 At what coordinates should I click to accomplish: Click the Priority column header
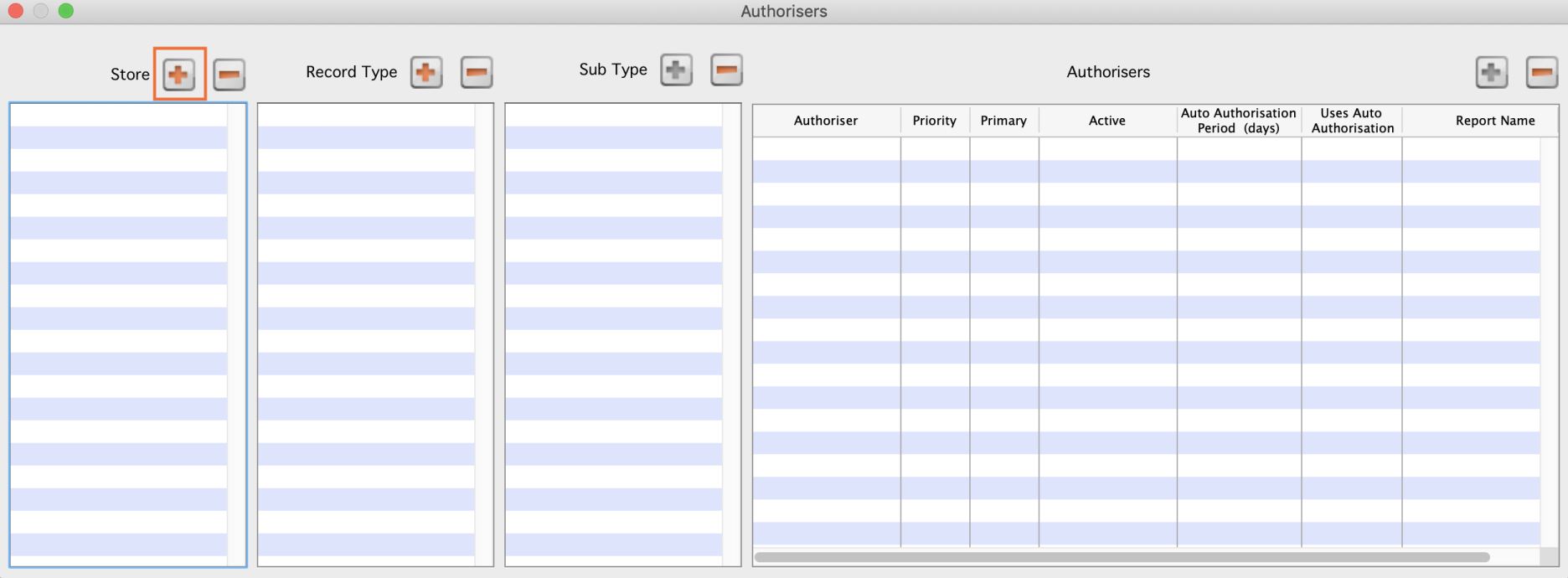point(934,121)
